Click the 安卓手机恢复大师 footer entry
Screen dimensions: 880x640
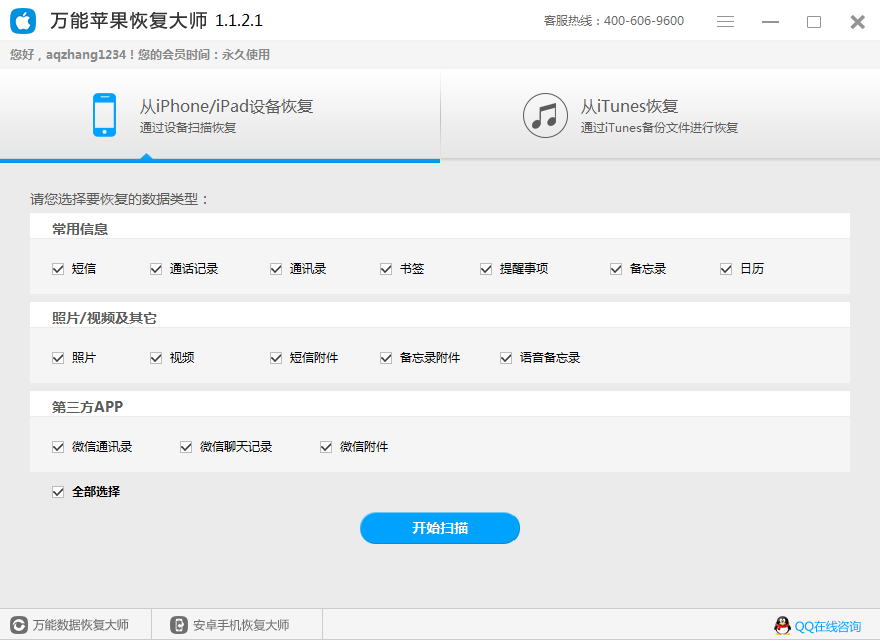coord(230,625)
